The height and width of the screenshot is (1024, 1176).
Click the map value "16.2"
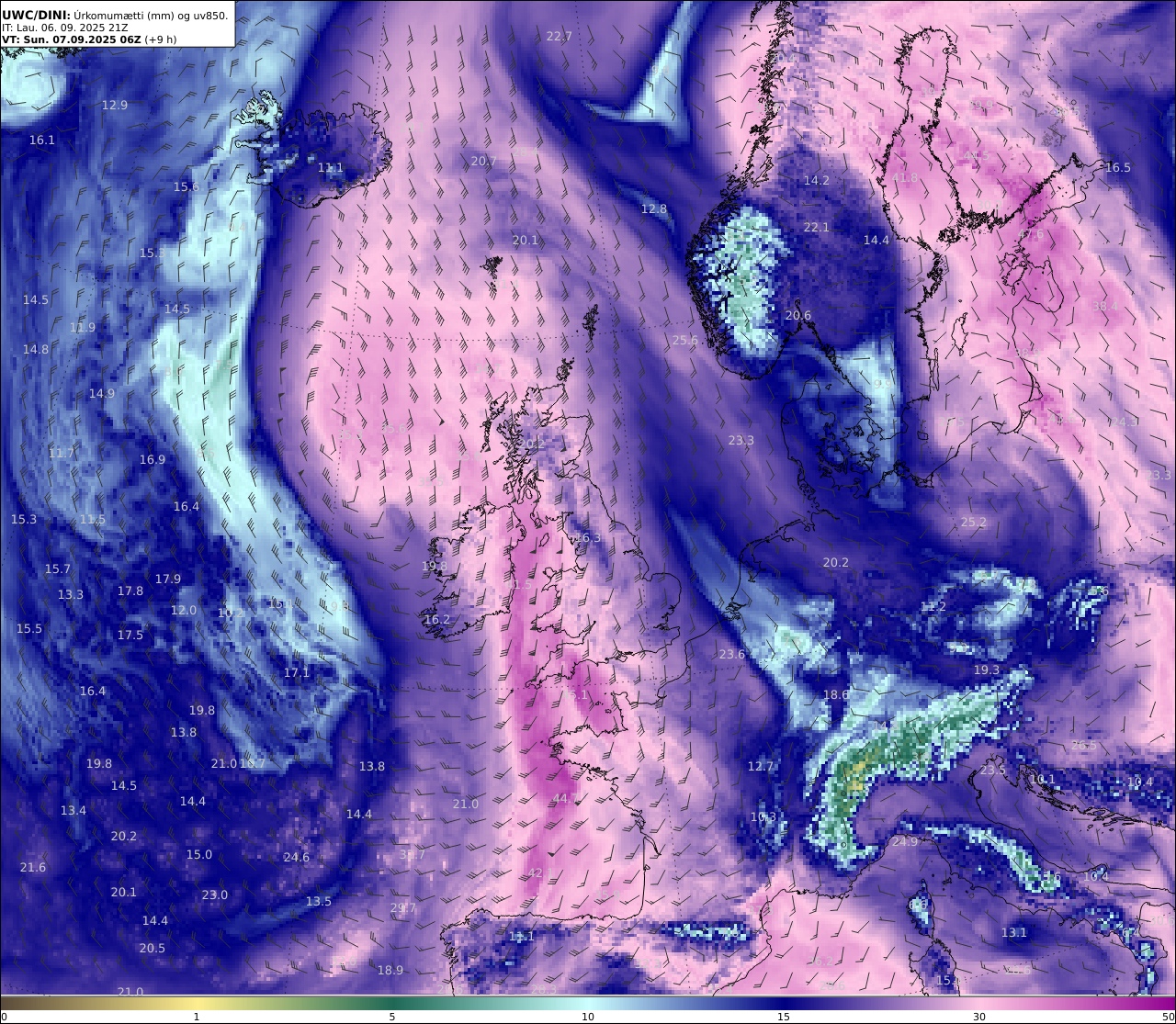point(437,620)
